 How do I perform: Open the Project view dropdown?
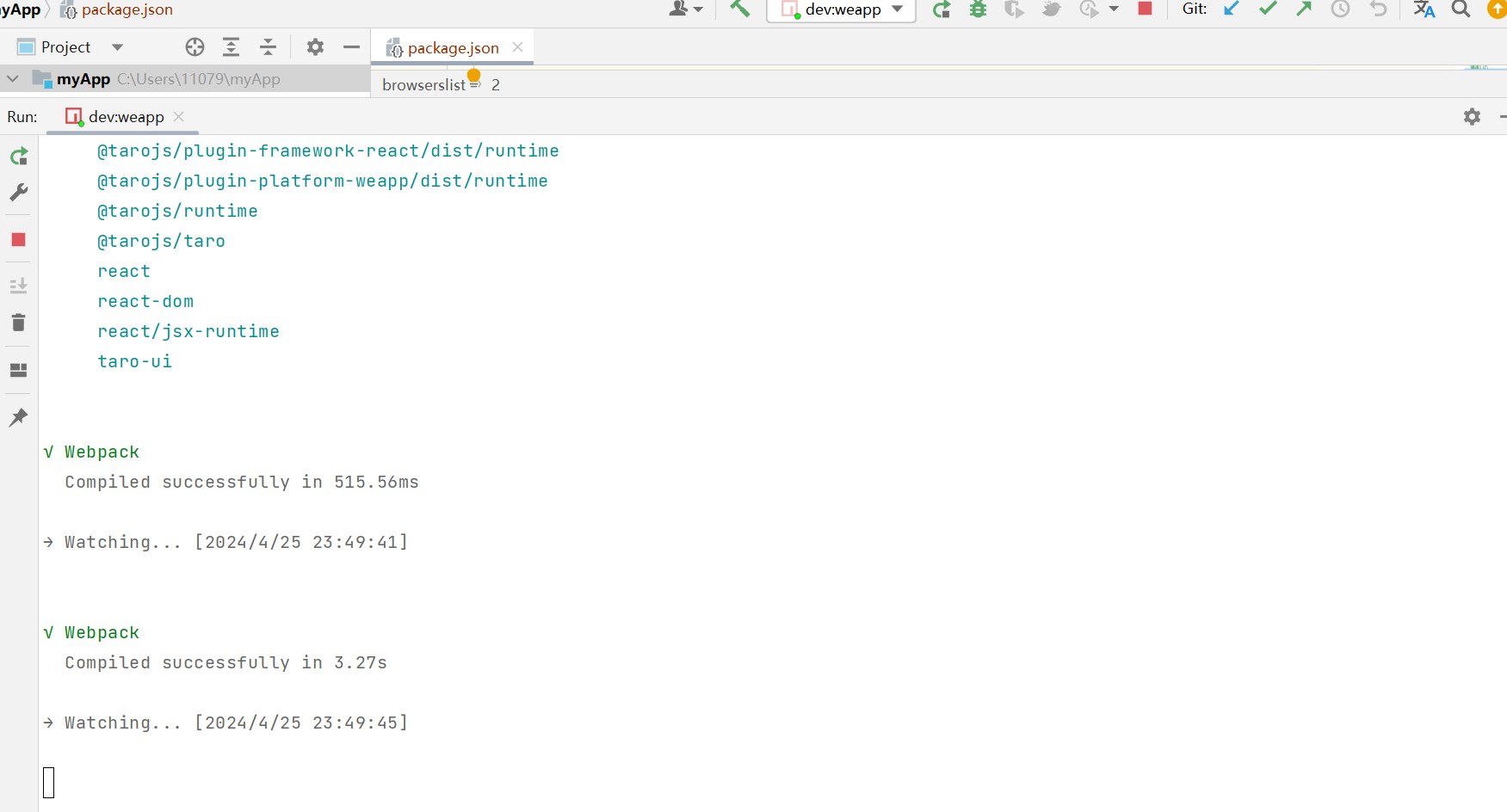(117, 47)
